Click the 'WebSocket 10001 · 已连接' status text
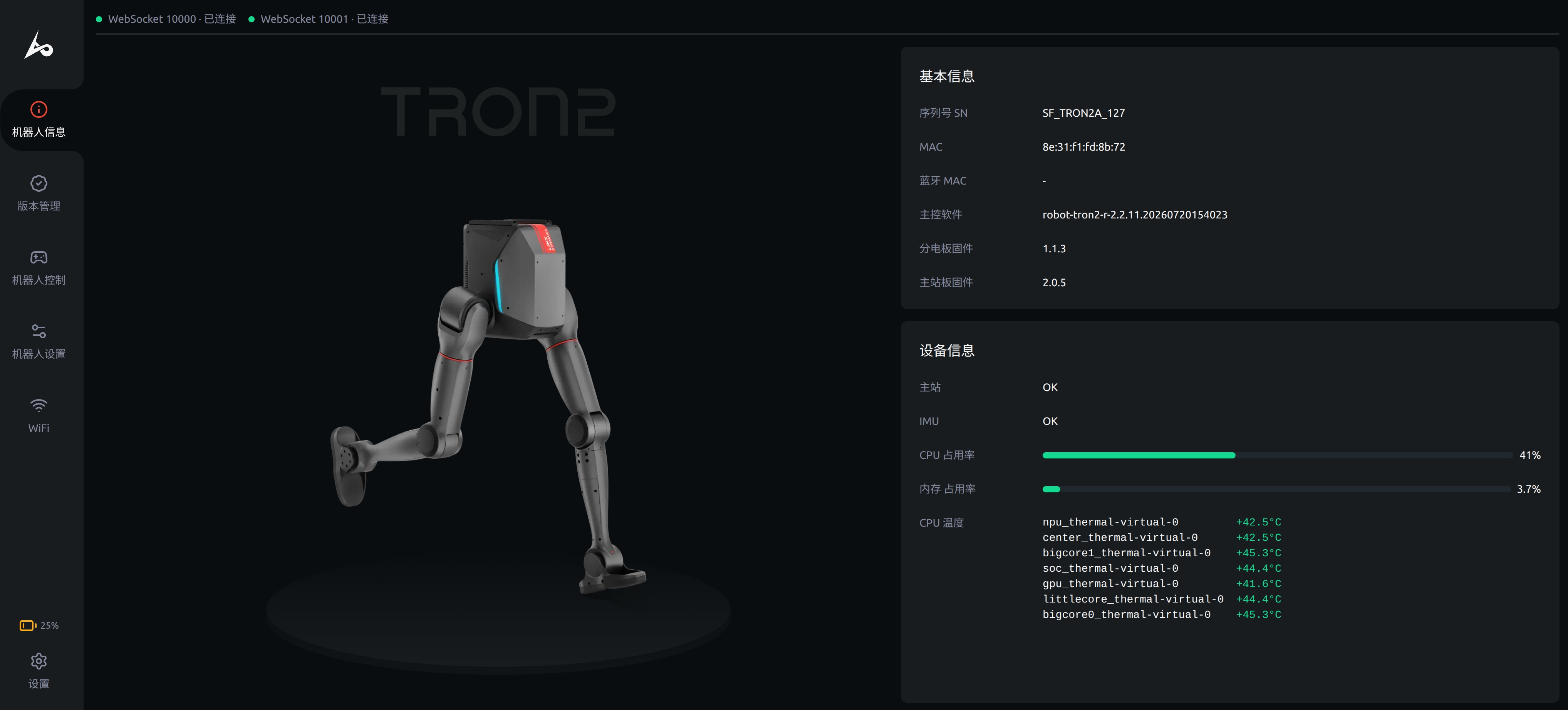Screen dimensions: 1568x710 point(324,20)
